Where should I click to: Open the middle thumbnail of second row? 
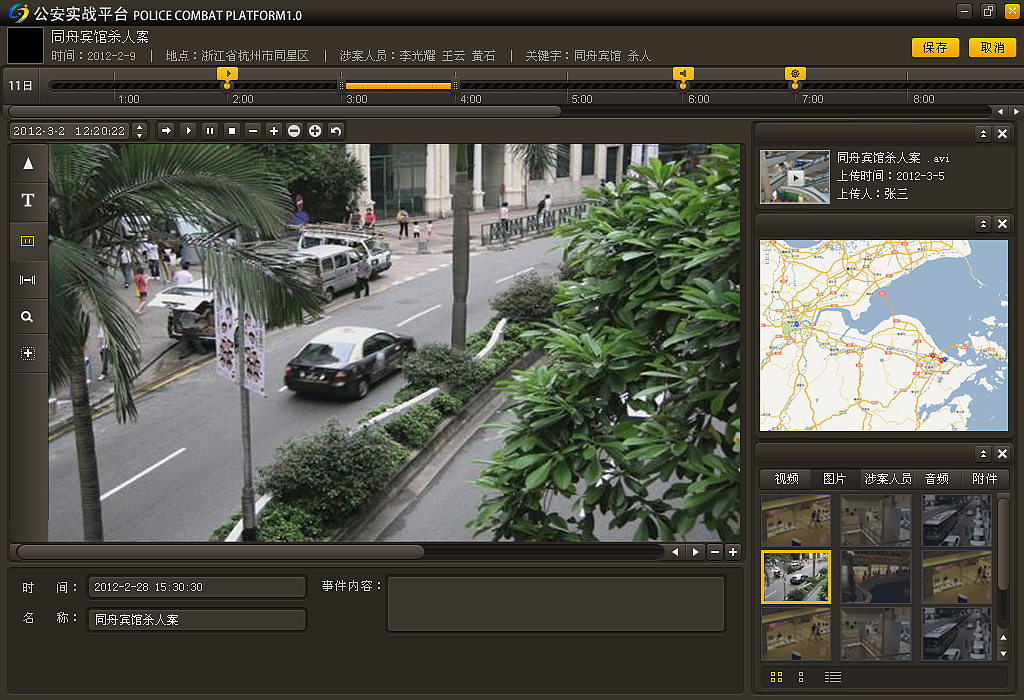(876, 577)
